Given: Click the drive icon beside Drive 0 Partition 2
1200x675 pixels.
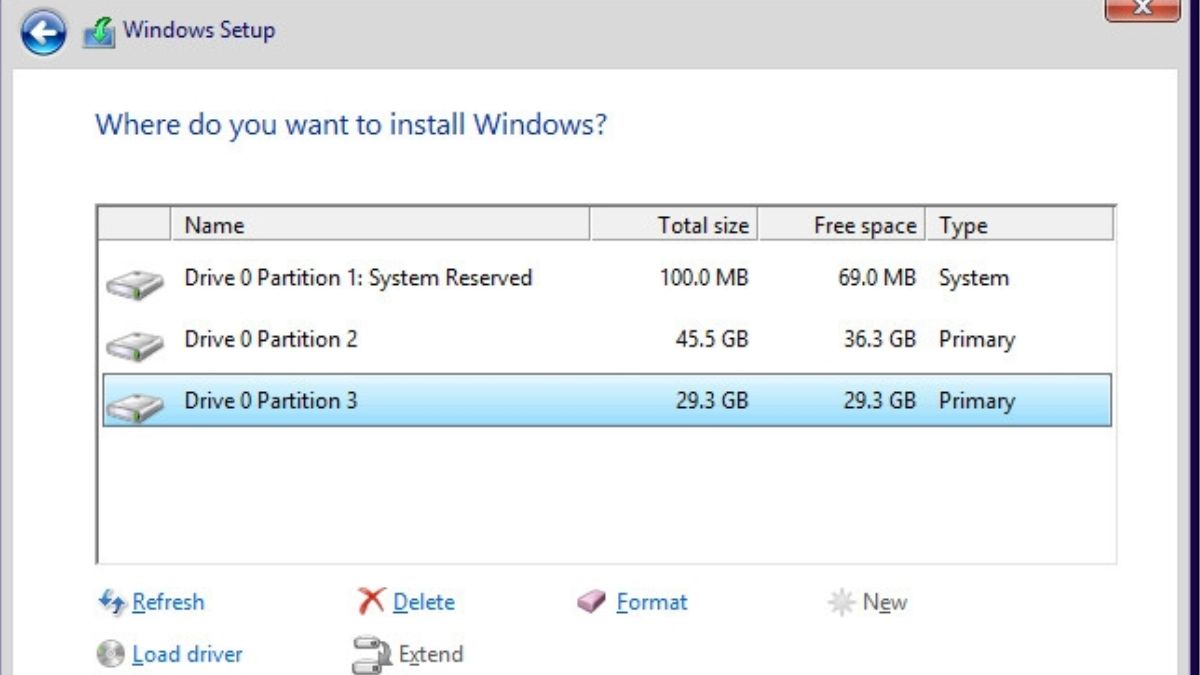Looking at the screenshot, I should 134,346.
